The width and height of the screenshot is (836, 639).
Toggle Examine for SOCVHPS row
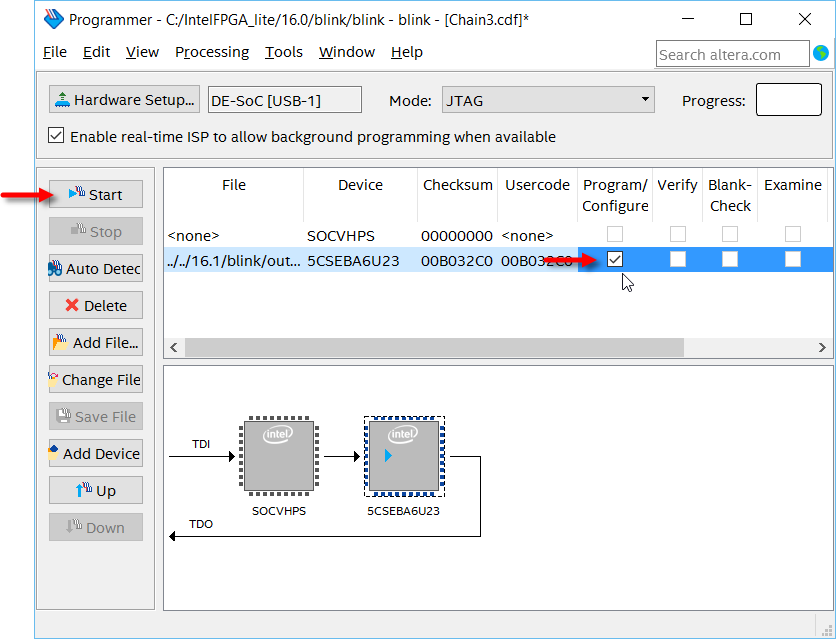pyautogui.click(x=793, y=234)
